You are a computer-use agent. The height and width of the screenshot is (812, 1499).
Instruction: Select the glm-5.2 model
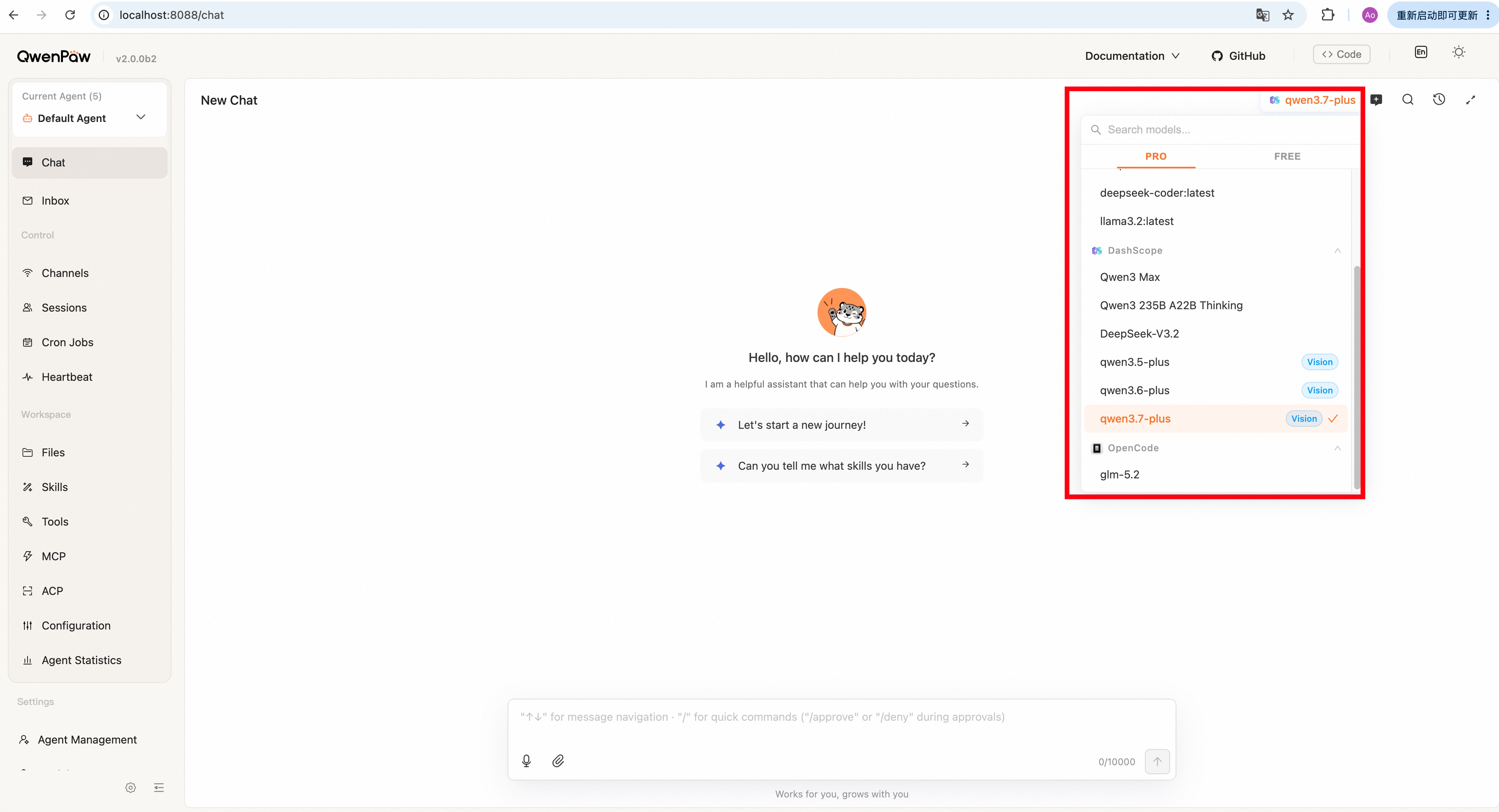[x=1216, y=474]
